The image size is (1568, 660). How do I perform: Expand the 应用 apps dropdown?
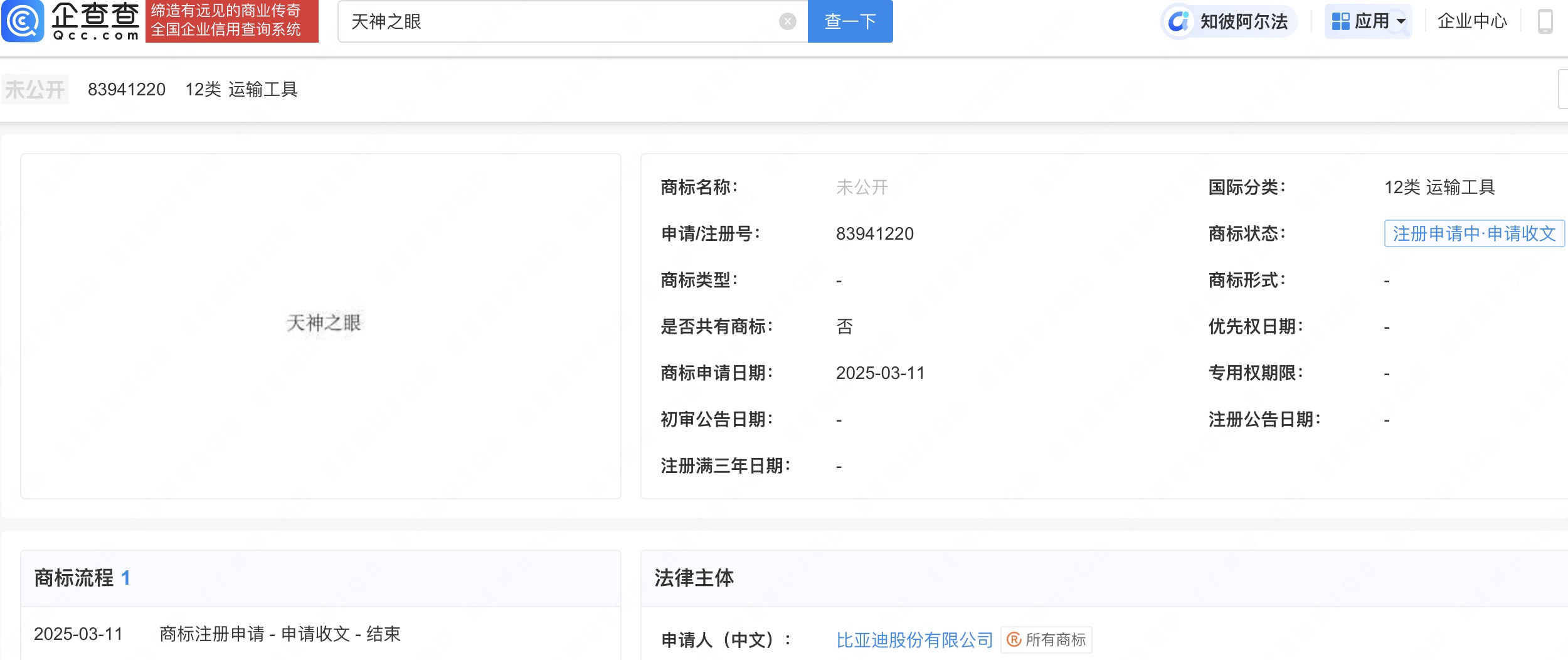(1368, 21)
